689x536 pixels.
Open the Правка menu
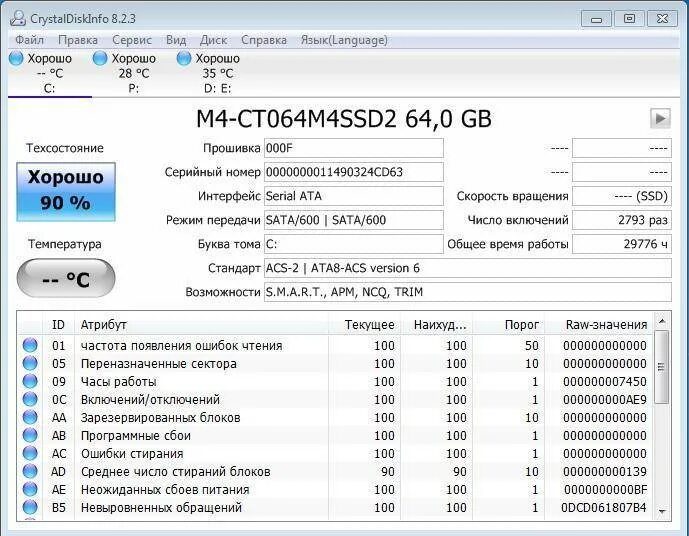[78, 40]
